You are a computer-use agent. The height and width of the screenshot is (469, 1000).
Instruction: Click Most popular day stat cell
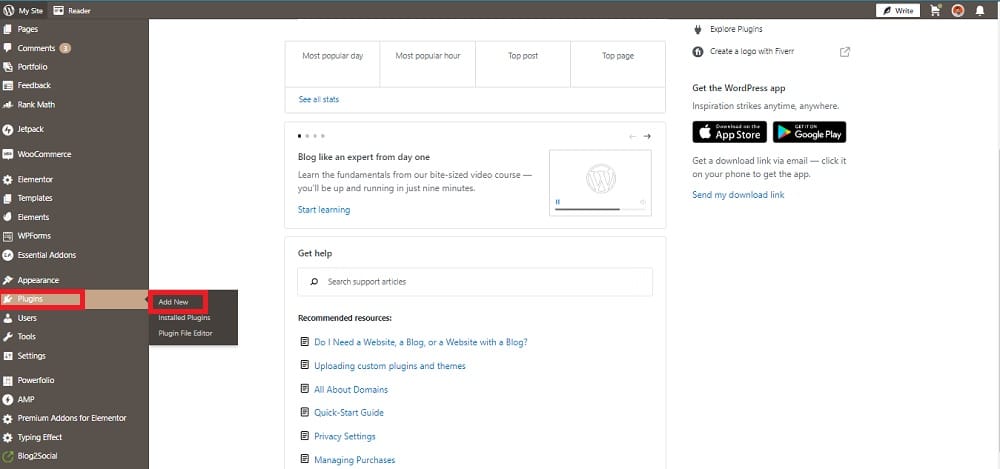[x=332, y=64]
